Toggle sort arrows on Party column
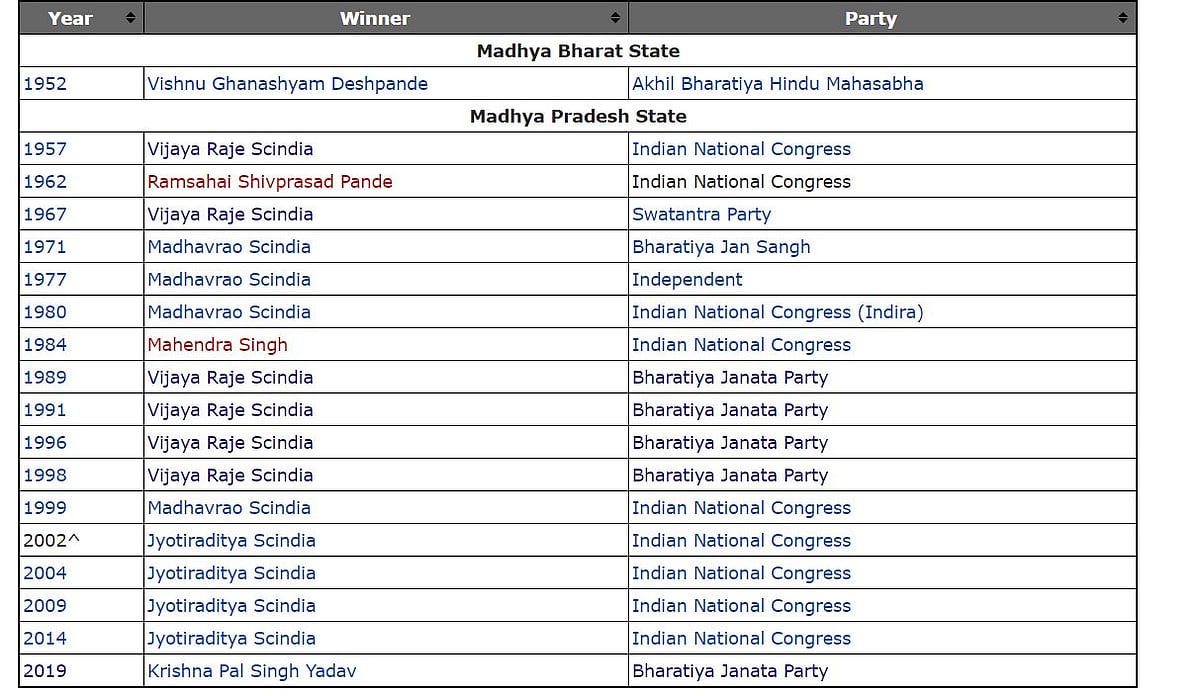The width and height of the screenshot is (1200, 696). click(x=1123, y=18)
